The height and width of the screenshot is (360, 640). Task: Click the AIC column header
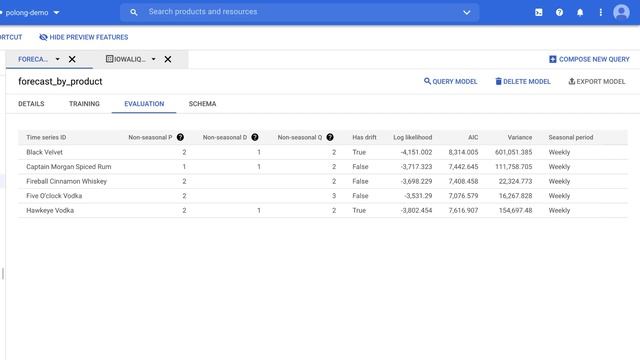click(x=473, y=137)
